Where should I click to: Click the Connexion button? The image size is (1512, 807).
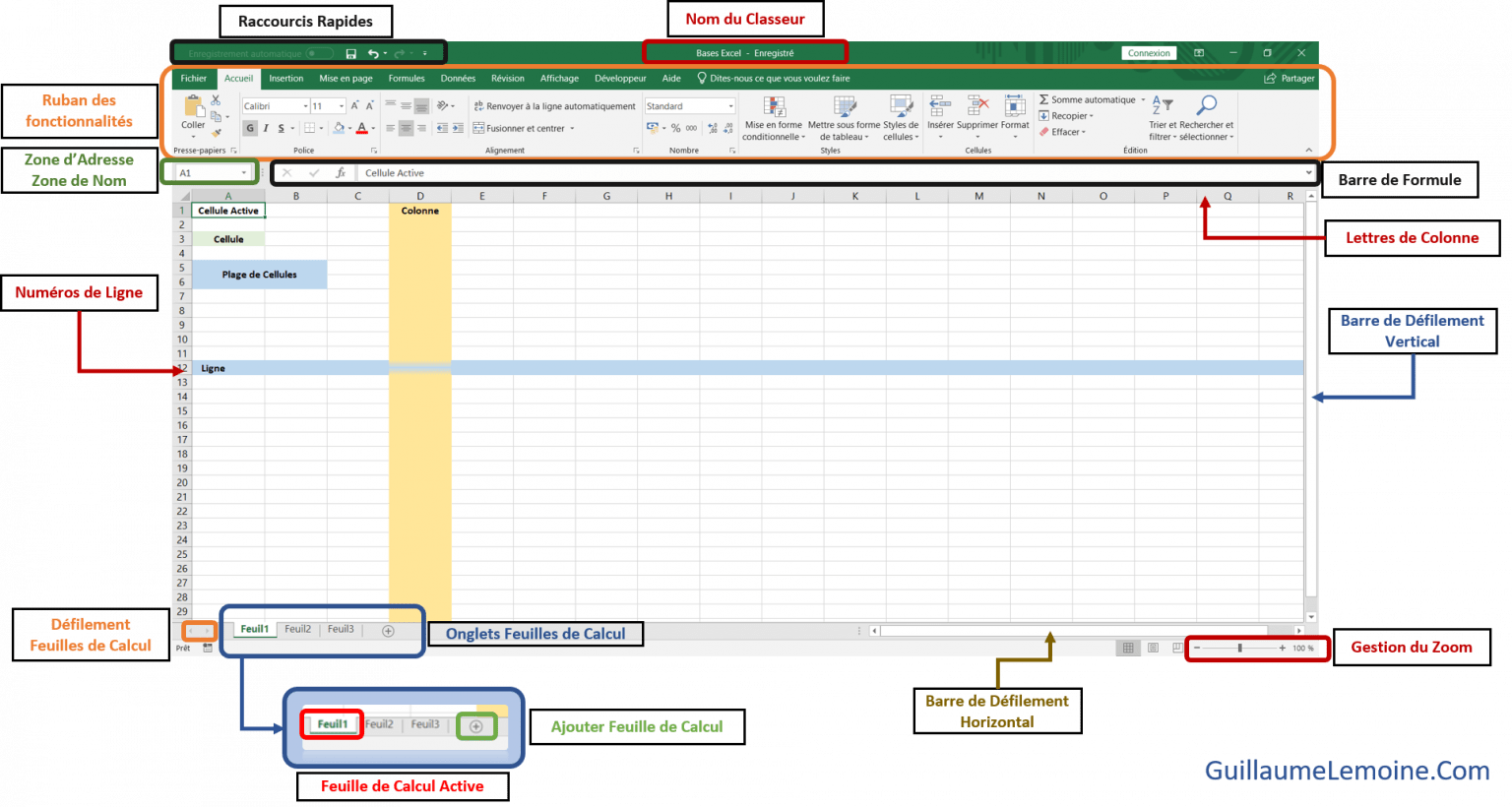[1148, 53]
